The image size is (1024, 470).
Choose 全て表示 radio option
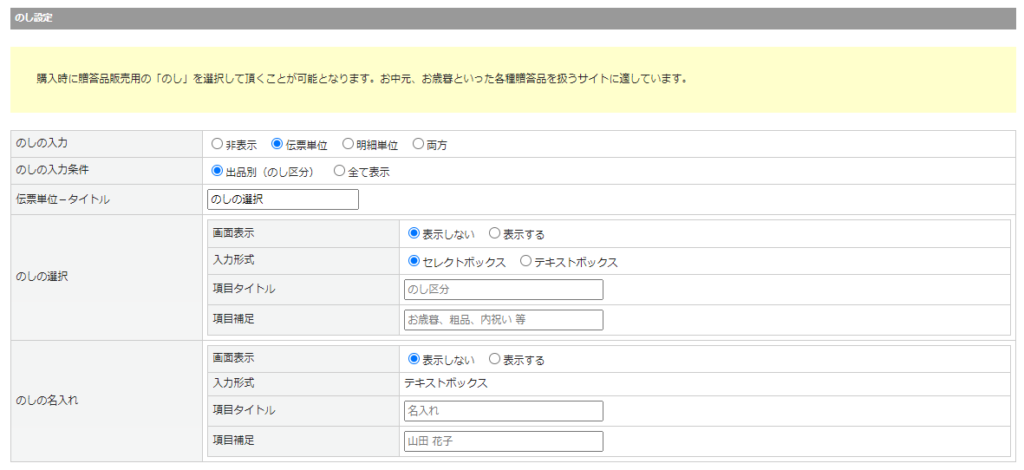(339, 171)
